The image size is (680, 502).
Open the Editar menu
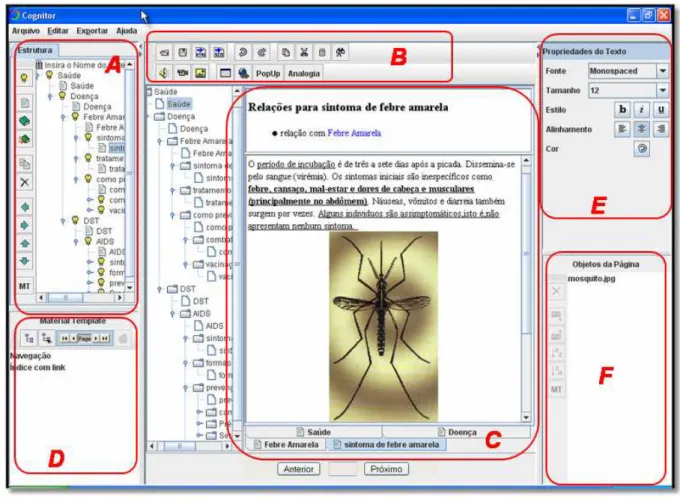(x=58, y=31)
